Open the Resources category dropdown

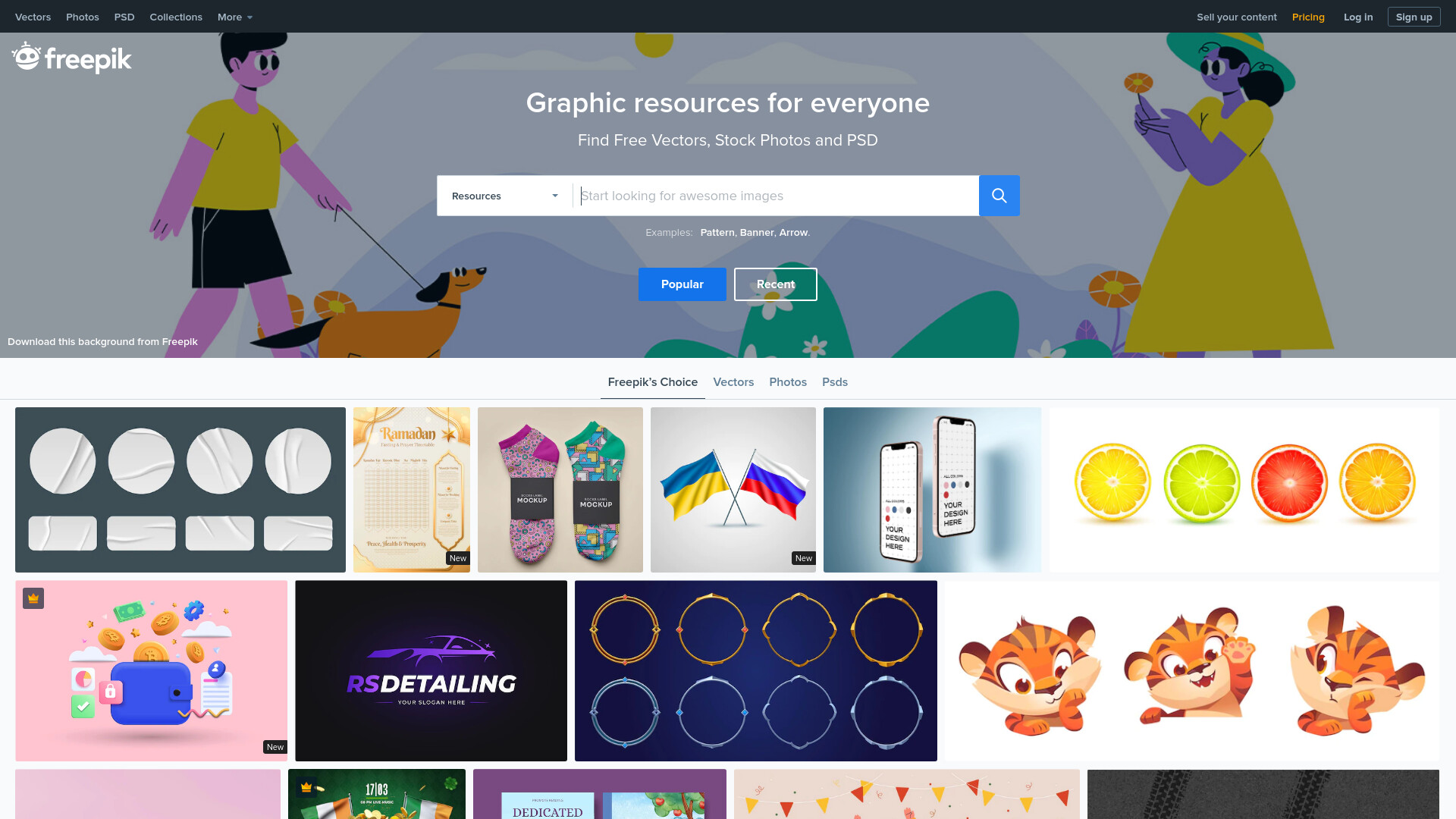coord(504,196)
